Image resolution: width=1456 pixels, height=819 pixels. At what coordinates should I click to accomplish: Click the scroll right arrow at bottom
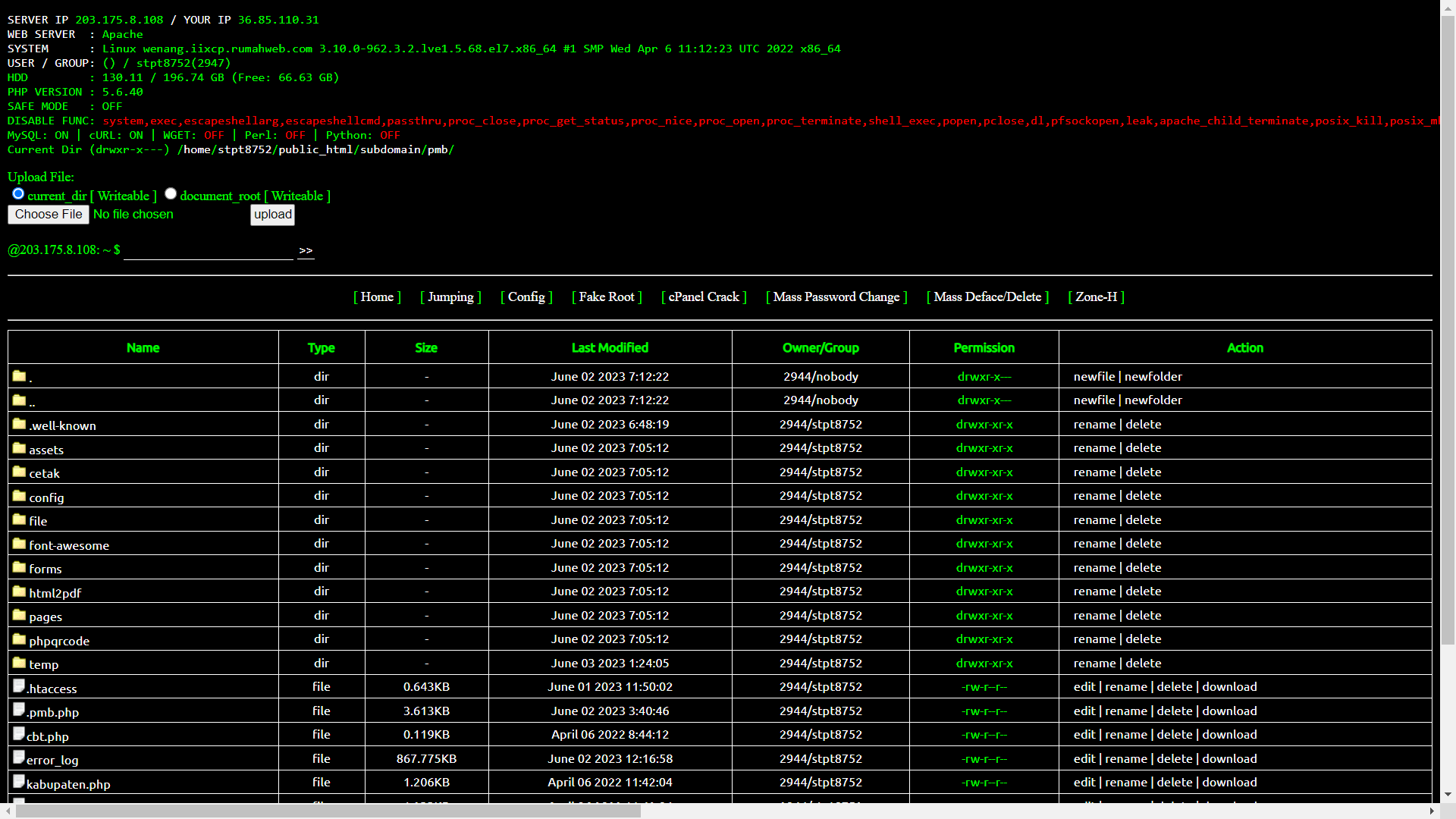point(1432,811)
